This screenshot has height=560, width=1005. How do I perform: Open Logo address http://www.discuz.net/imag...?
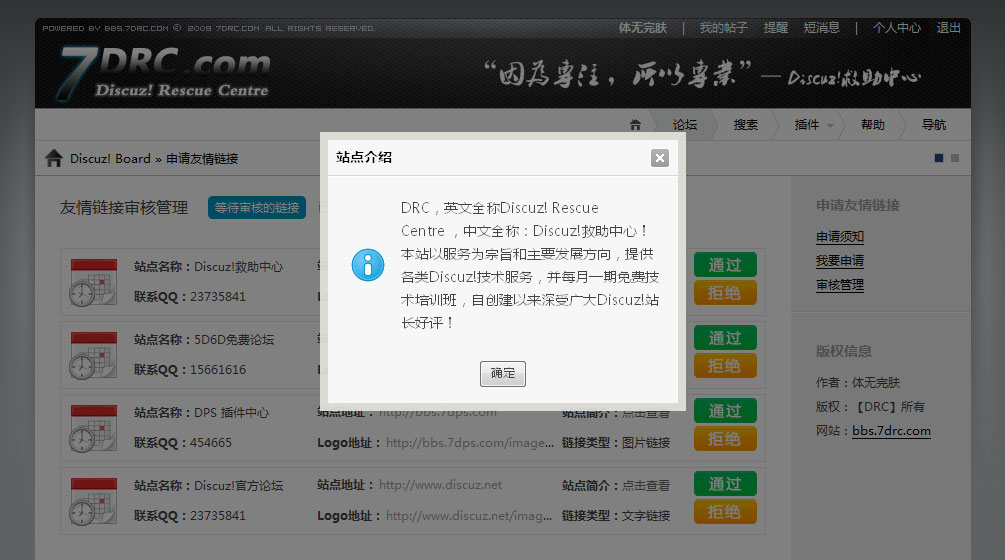click(469, 516)
